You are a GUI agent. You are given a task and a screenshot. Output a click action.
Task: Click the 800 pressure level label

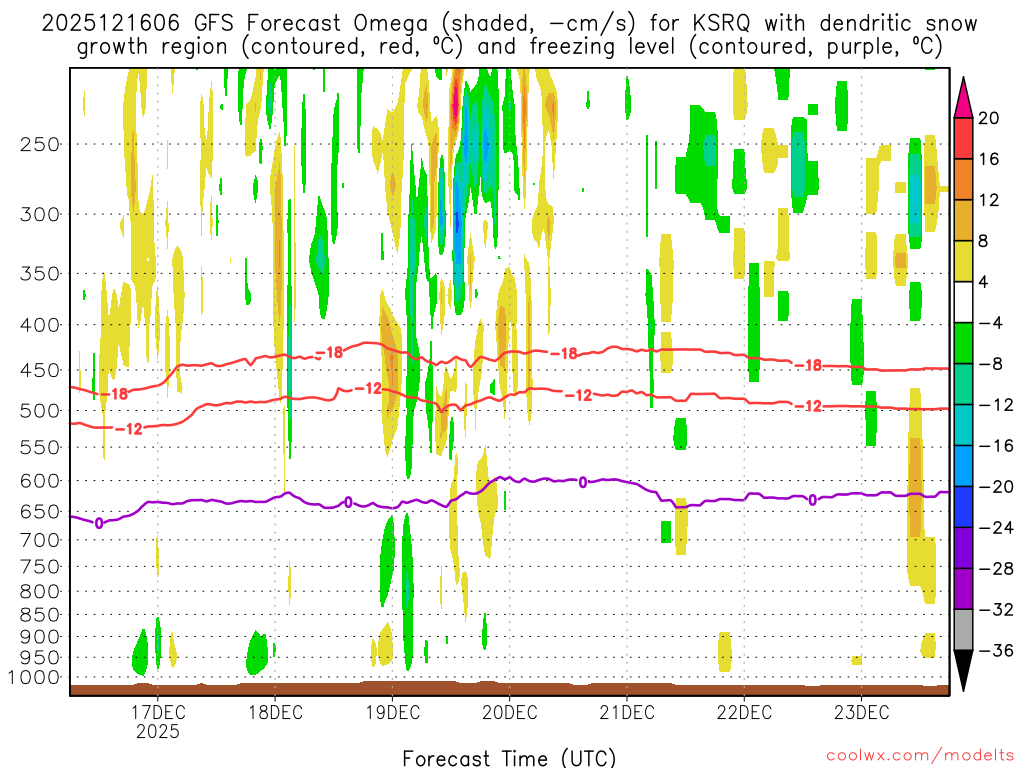click(40, 592)
